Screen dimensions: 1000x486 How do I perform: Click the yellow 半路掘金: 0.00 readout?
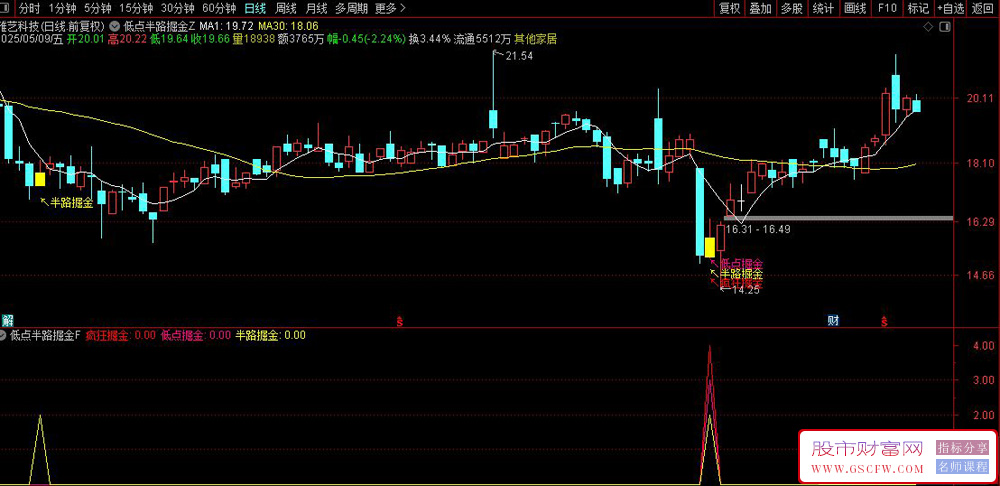point(270,334)
